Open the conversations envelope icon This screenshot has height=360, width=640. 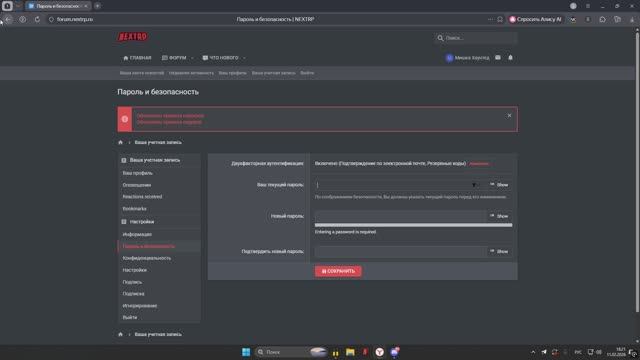click(x=498, y=58)
